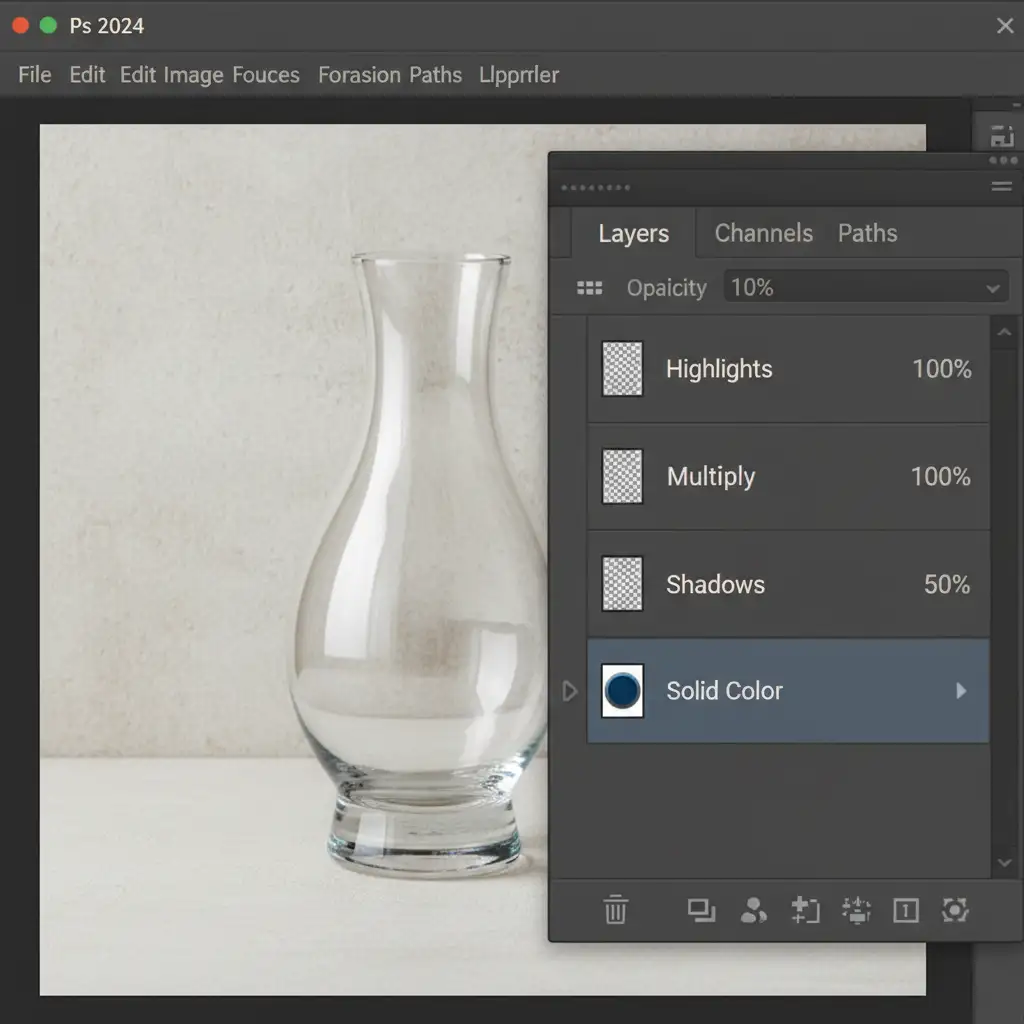The image size is (1024, 1024).
Task: Switch to the Channels tab
Action: [763, 233]
